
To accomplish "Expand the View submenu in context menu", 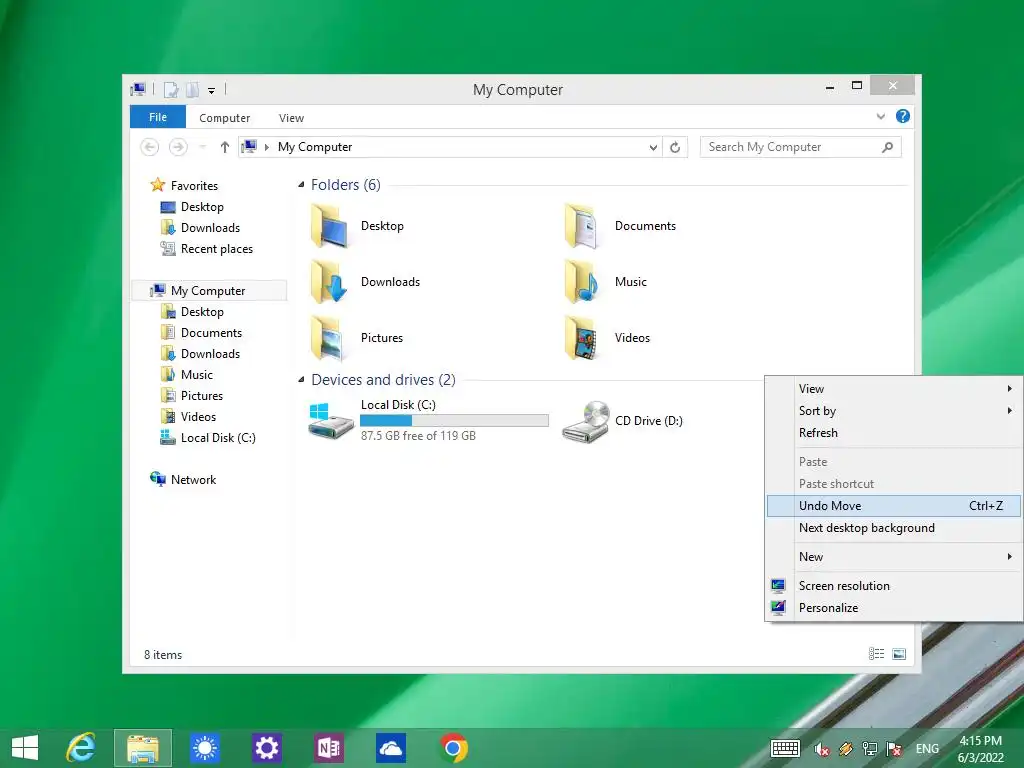I will pyautogui.click(x=1010, y=389).
